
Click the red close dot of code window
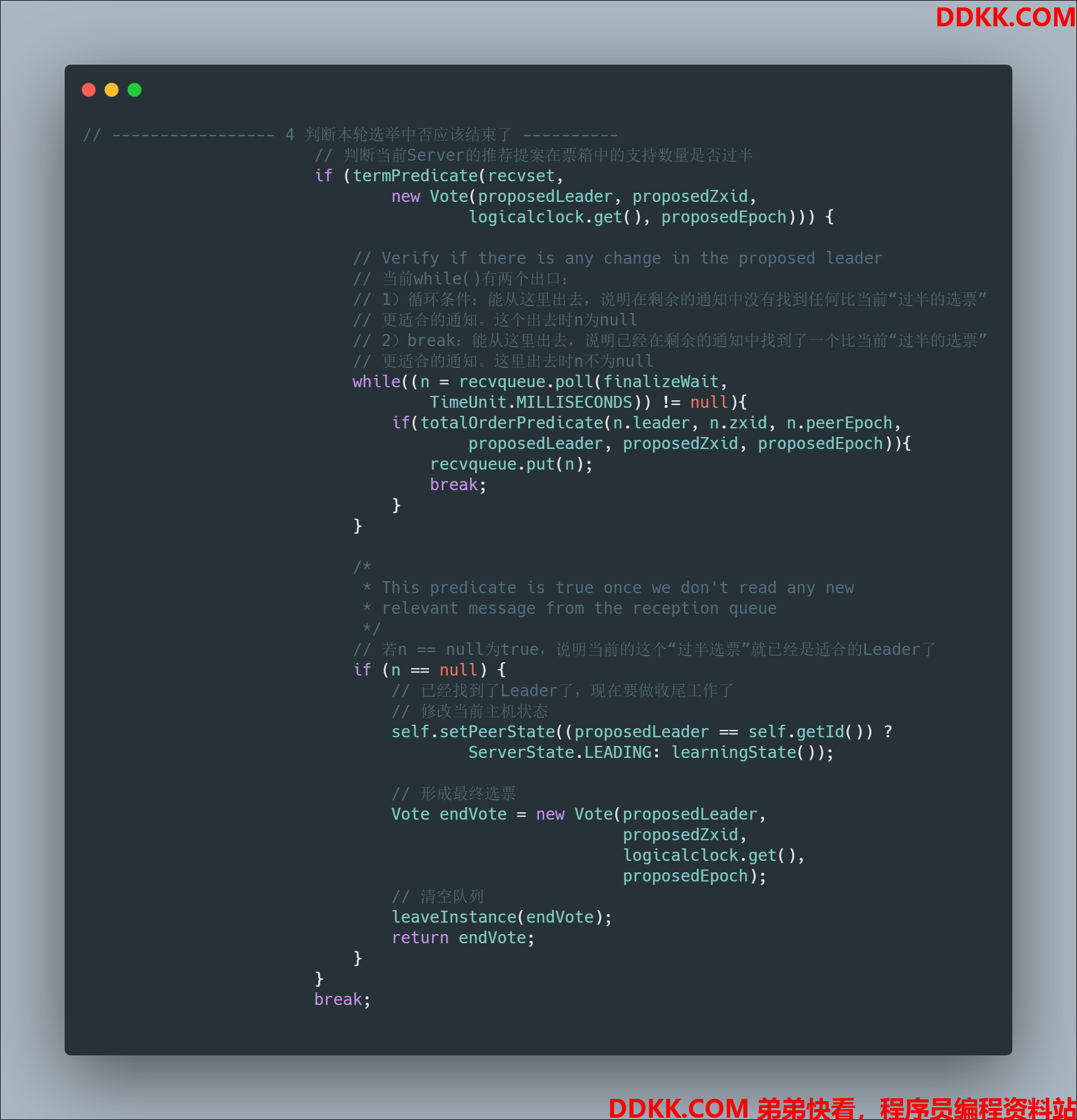[89, 90]
